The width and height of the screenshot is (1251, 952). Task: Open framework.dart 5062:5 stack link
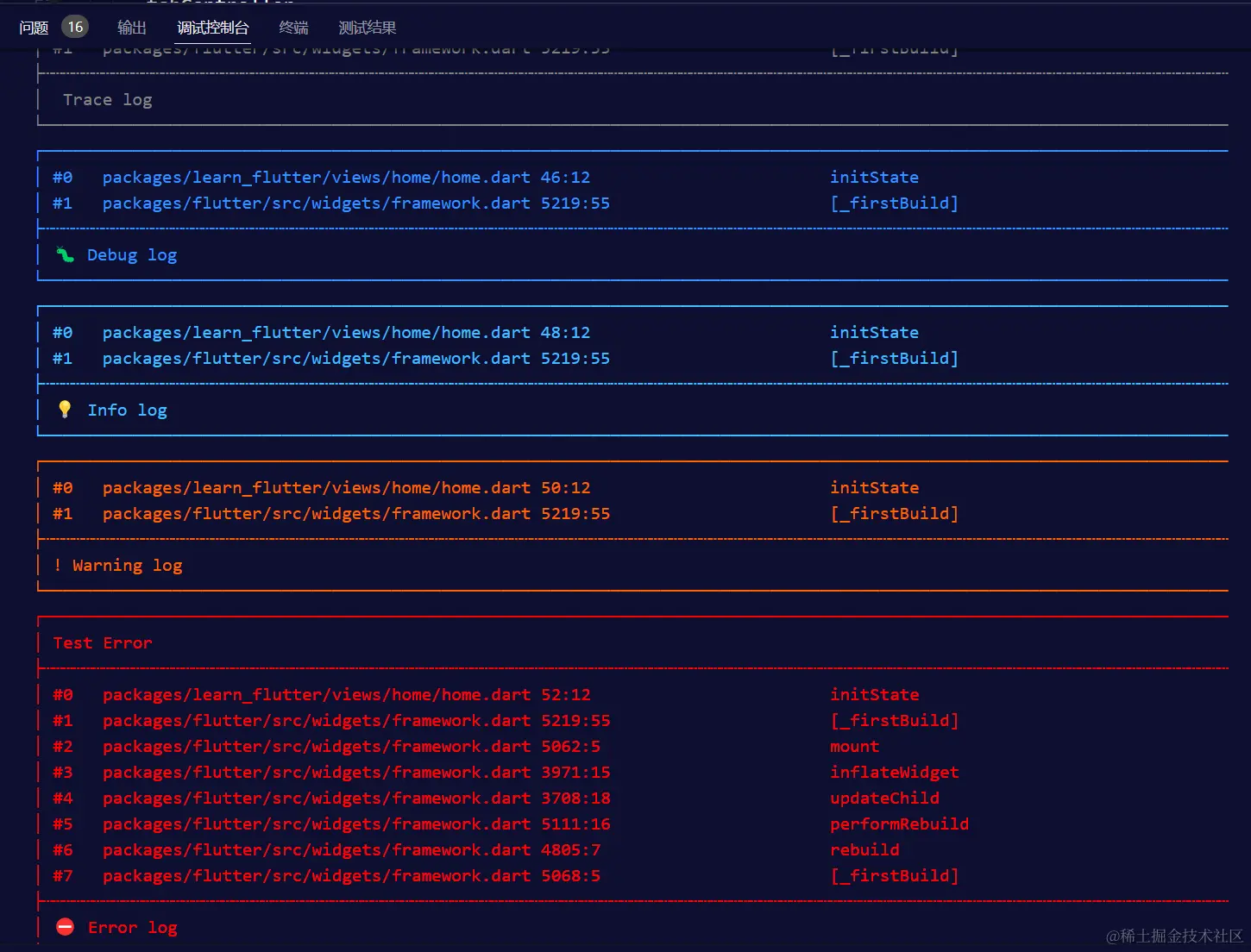tap(352, 746)
